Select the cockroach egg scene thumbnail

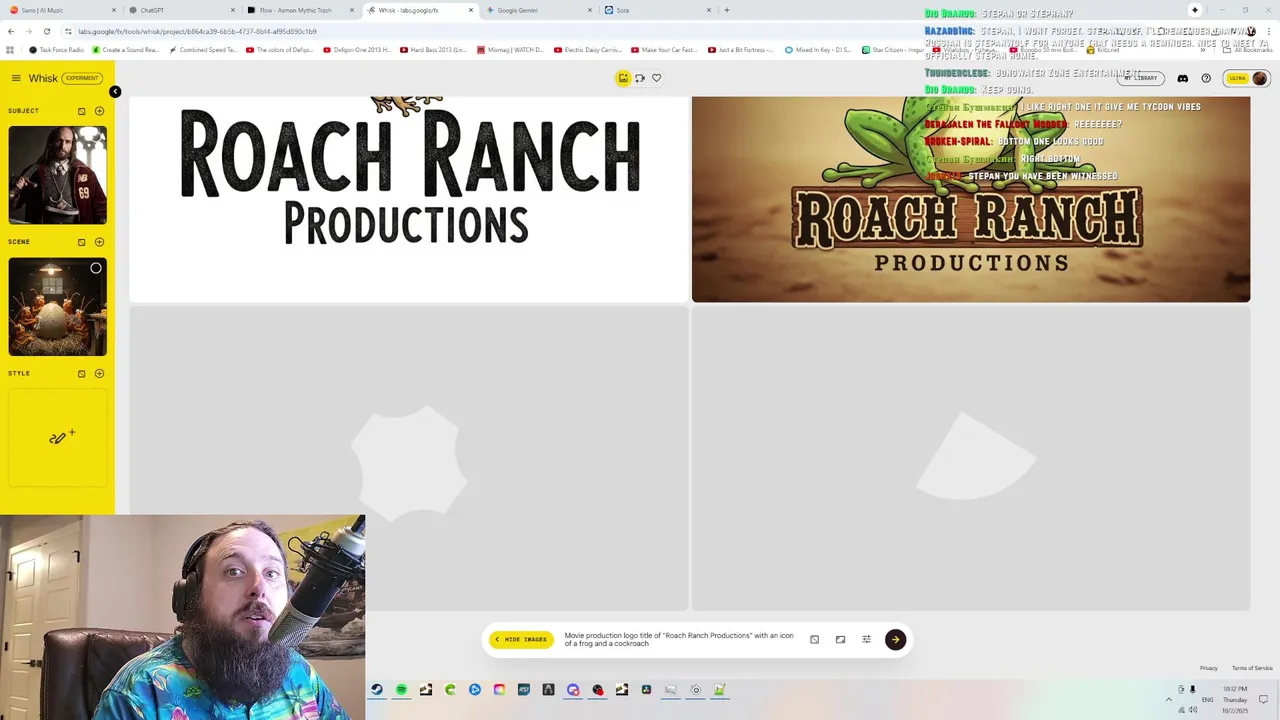point(58,307)
